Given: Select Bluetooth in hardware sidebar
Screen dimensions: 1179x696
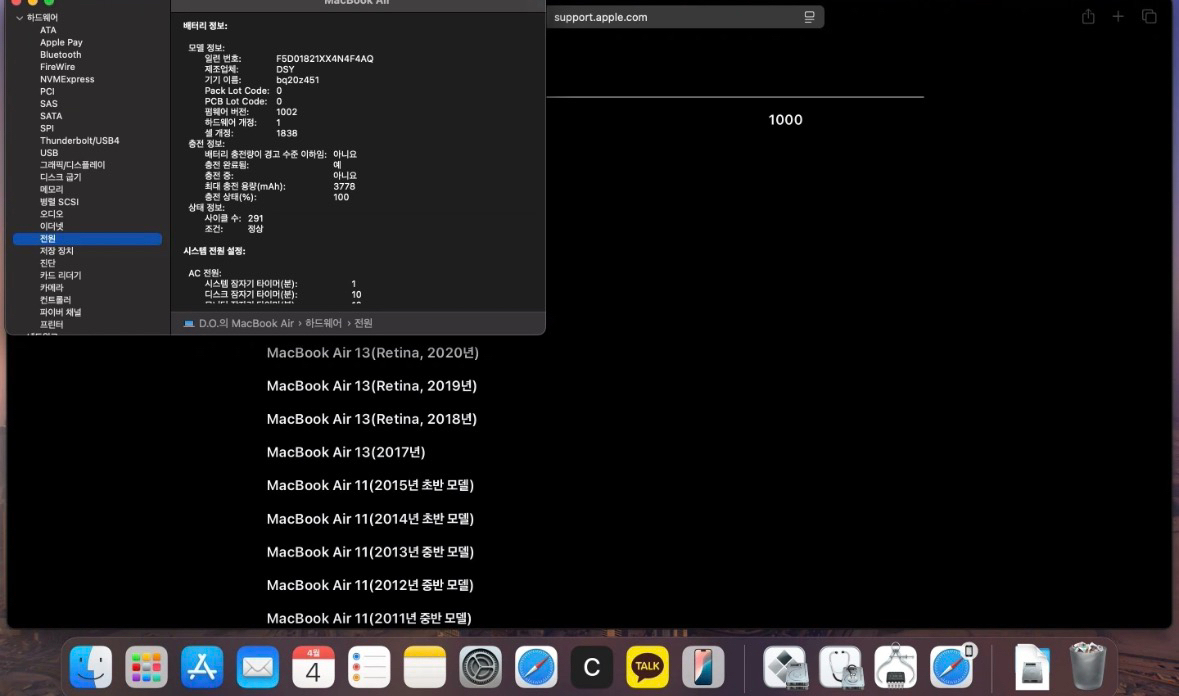Looking at the screenshot, I should tap(60, 55).
